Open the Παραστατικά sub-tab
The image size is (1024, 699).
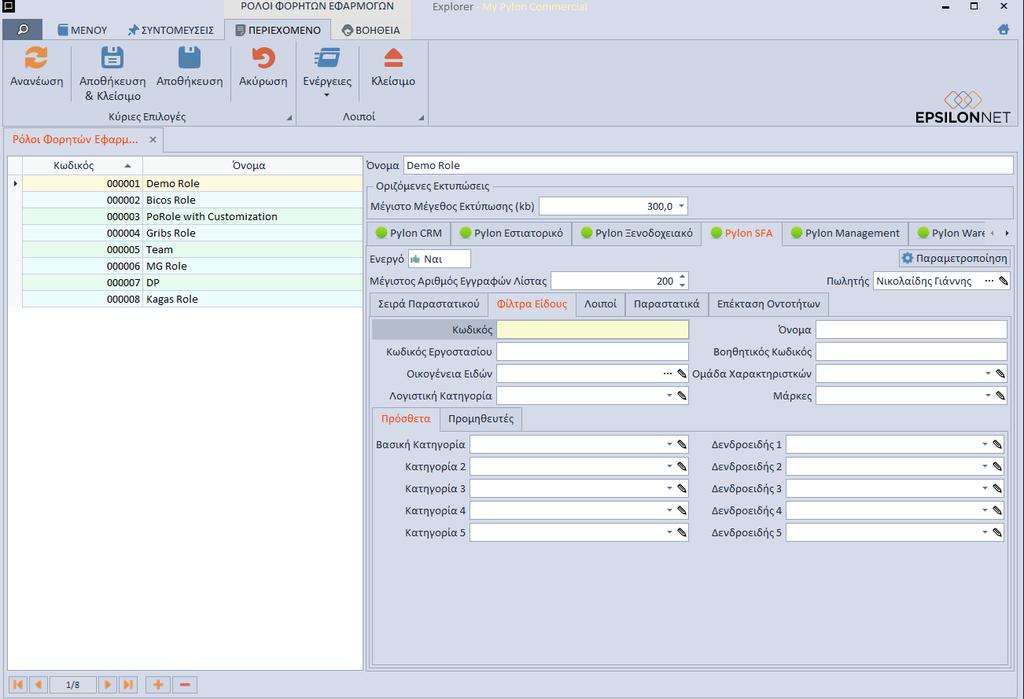click(666, 304)
